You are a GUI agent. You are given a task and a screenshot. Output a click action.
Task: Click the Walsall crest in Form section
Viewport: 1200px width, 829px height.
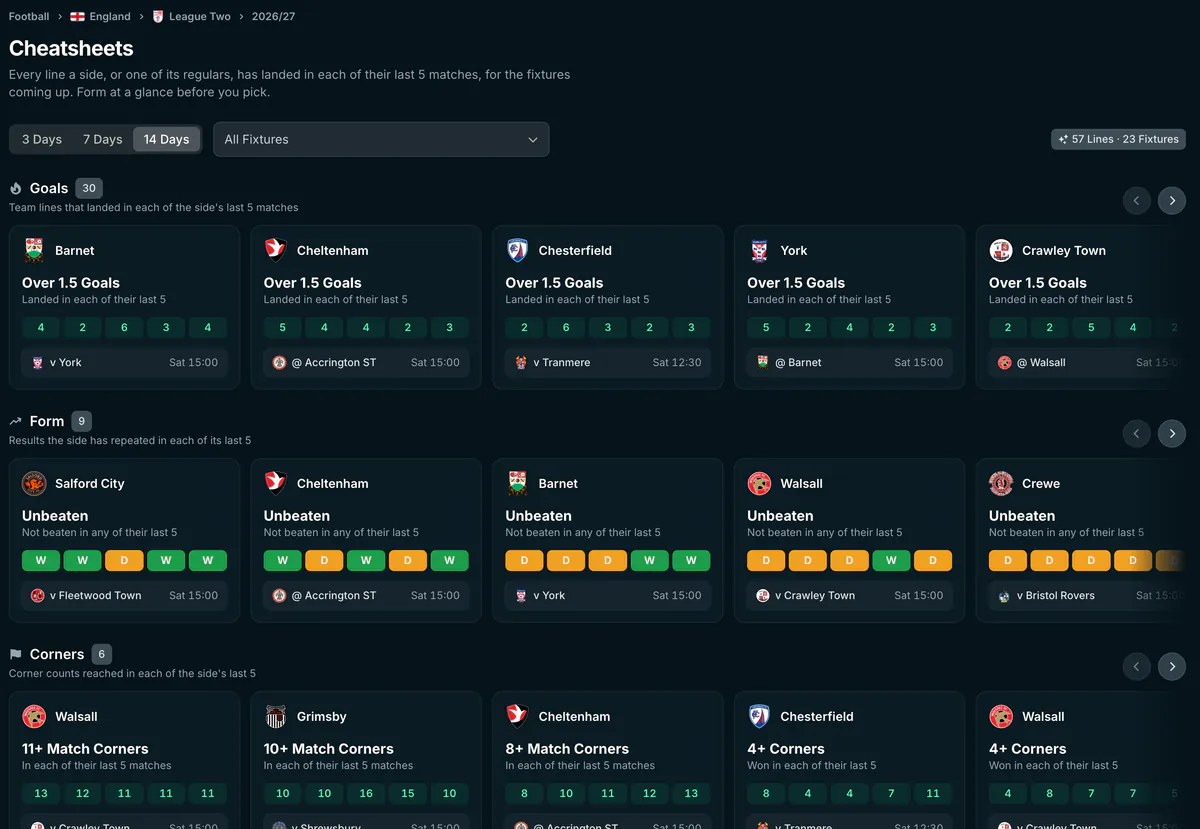[x=760, y=483]
